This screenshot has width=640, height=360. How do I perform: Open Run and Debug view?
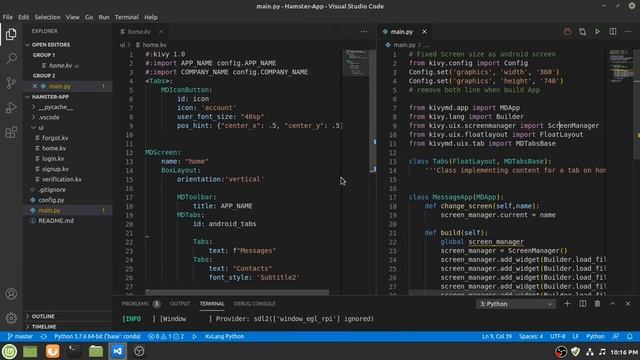pos(11,107)
